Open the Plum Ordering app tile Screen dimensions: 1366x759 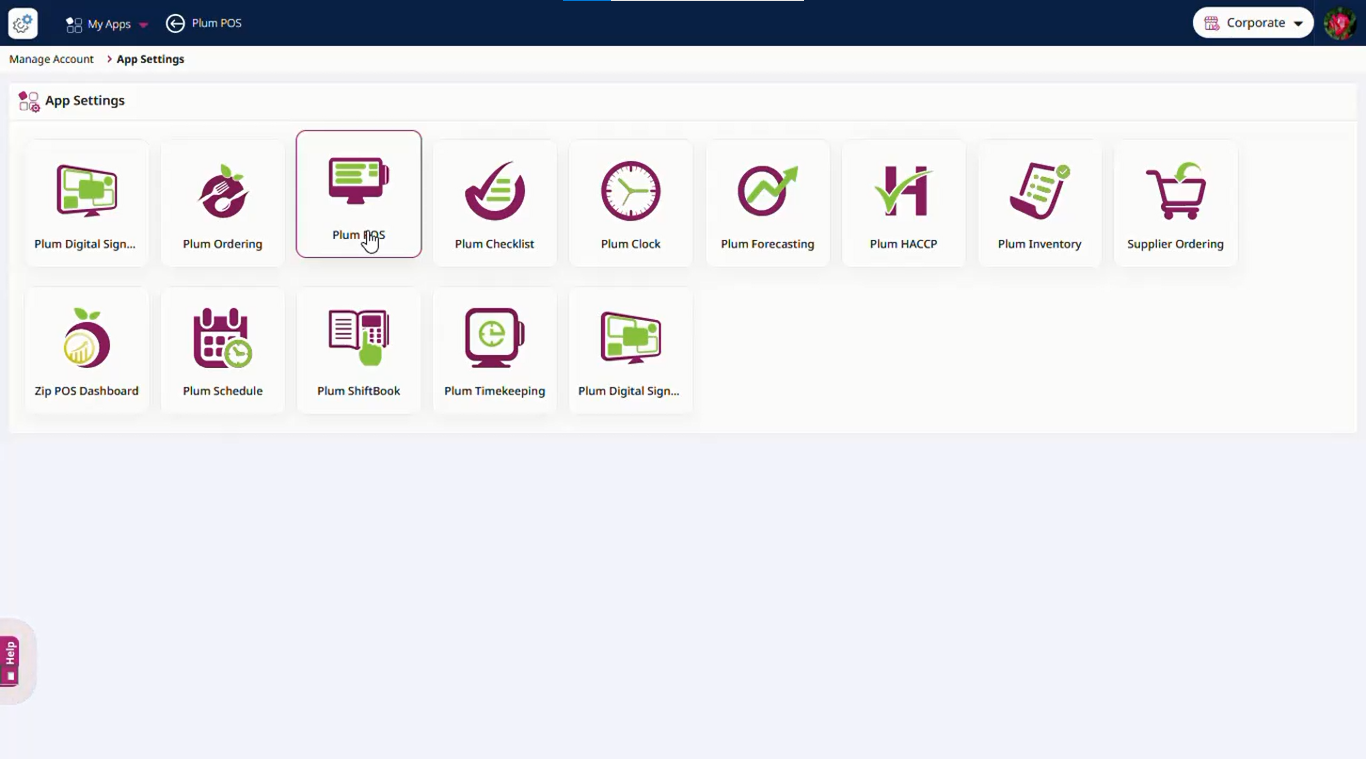[x=223, y=203]
